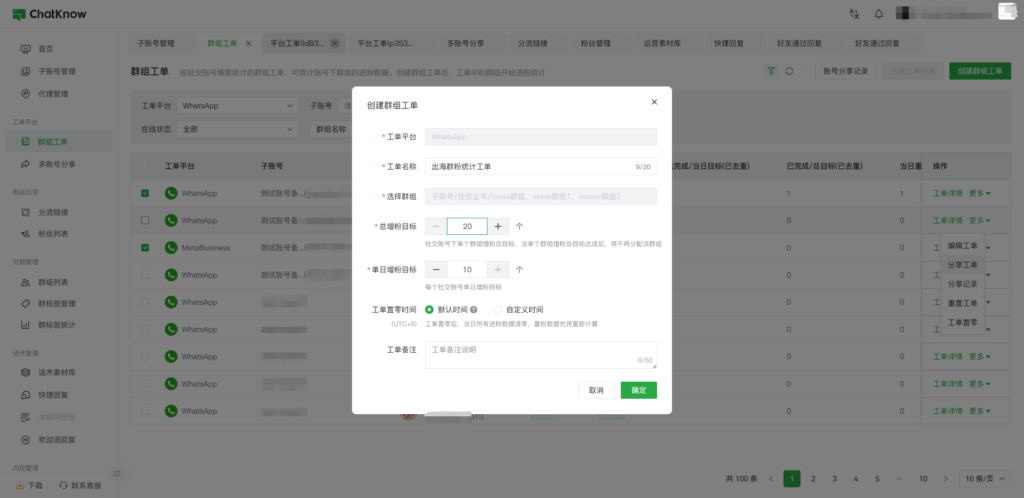Open 工单平台 WhatsApp filter dropdown
Screen dimensions: 1024x498
coord(238,106)
